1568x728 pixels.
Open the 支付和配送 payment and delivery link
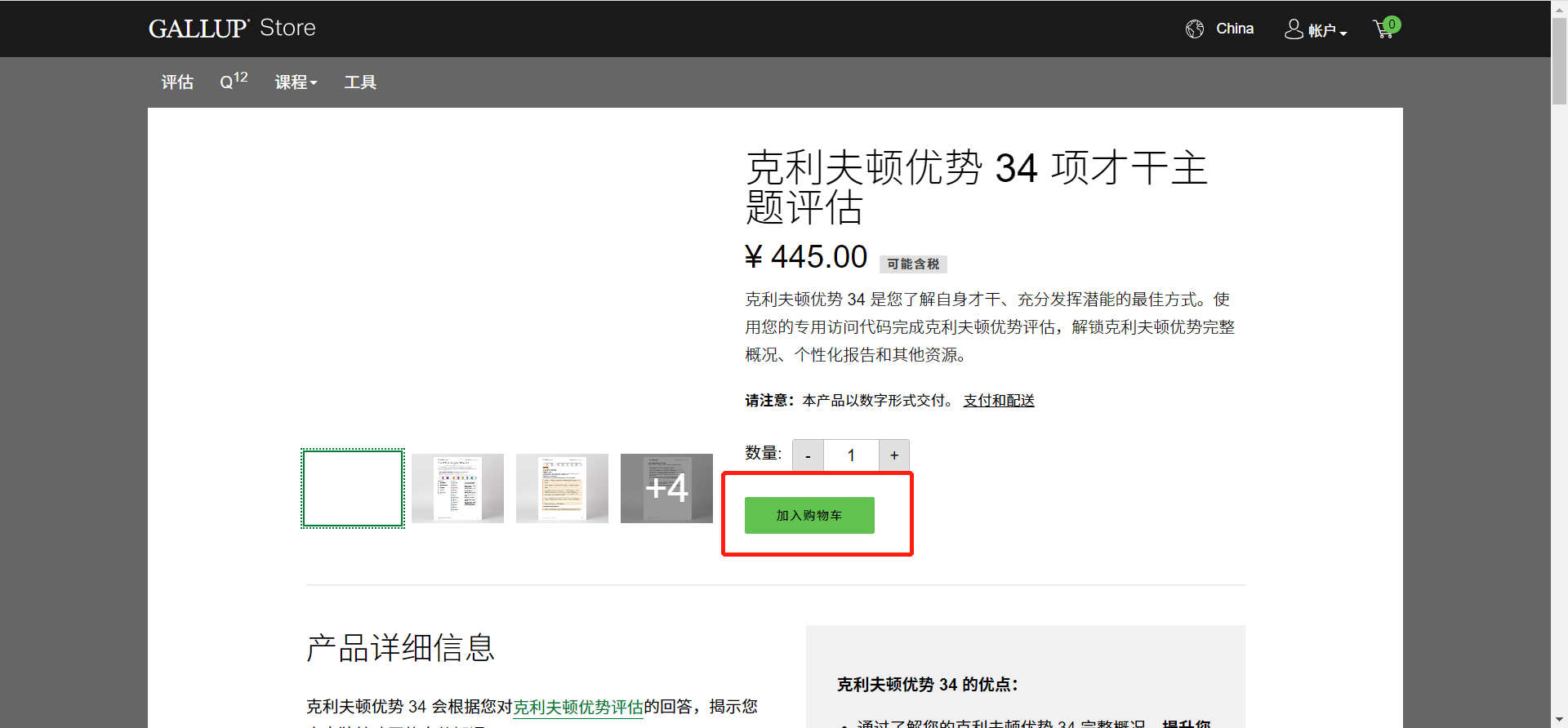999,401
